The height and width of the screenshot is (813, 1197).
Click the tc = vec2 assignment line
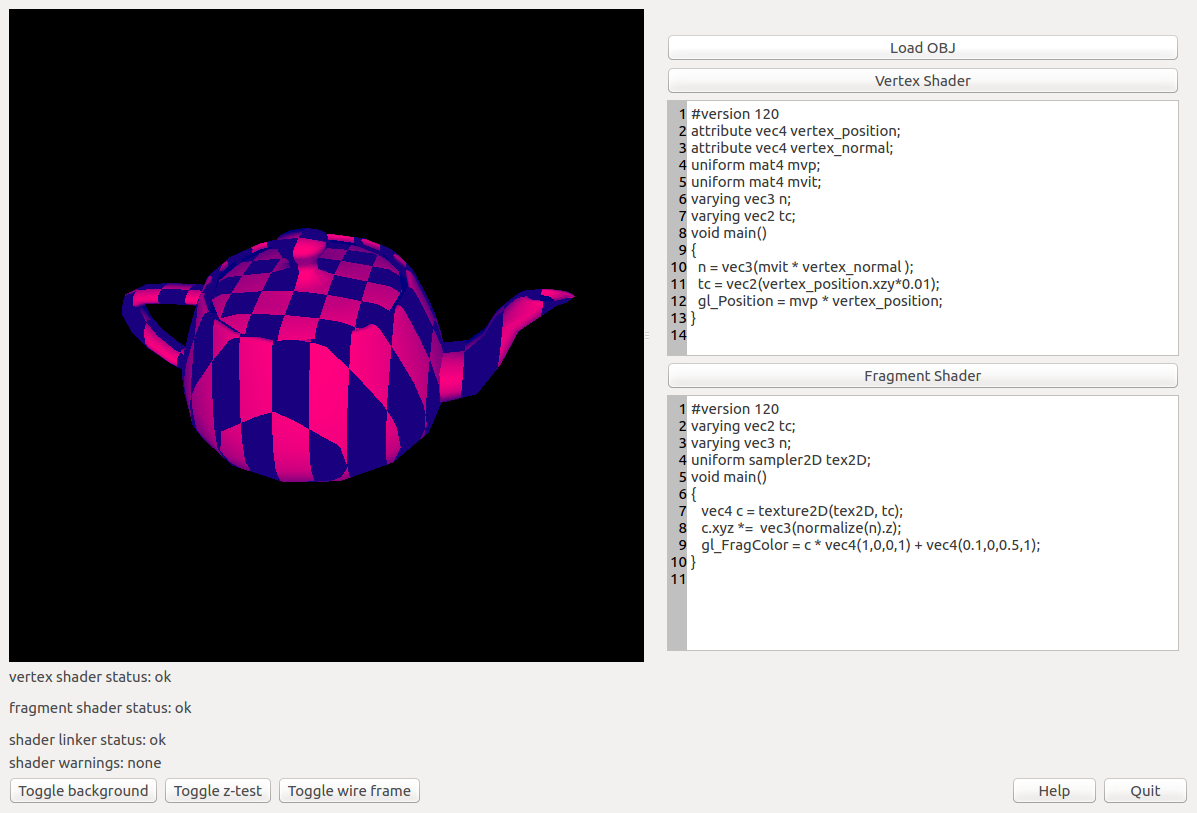coord(819,284)
